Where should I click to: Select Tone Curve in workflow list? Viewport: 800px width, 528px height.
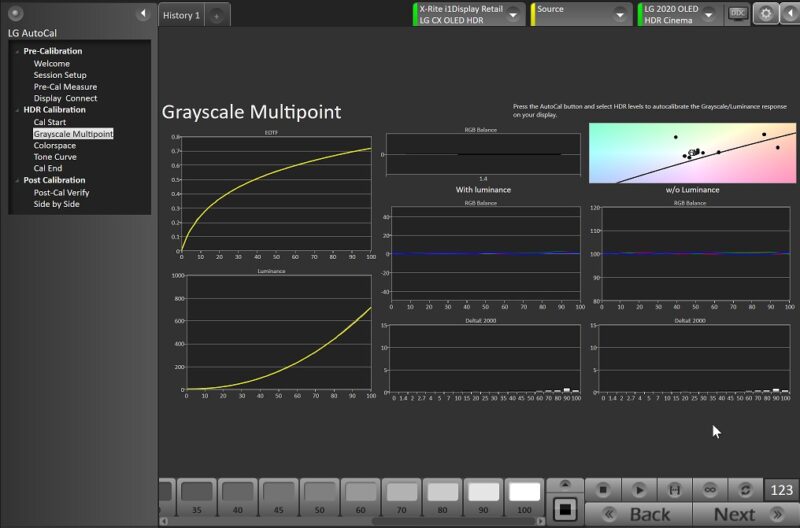[x=55, y=157]
